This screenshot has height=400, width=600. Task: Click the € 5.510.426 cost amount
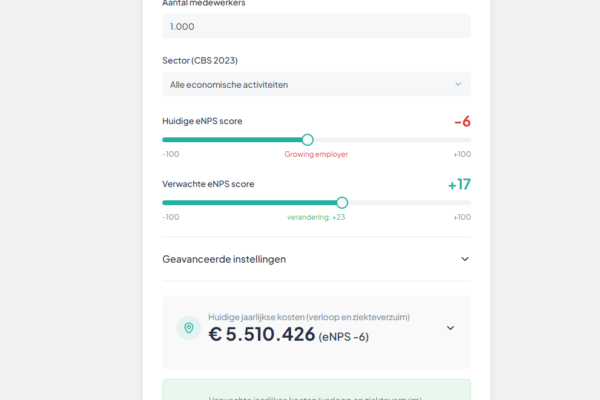click(262, 335)
